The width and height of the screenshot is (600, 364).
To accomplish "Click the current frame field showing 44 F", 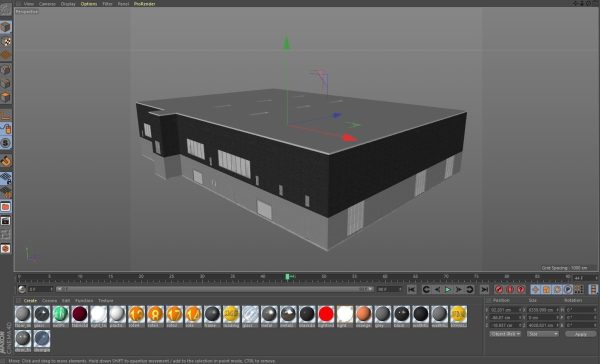I will [584, 277].
